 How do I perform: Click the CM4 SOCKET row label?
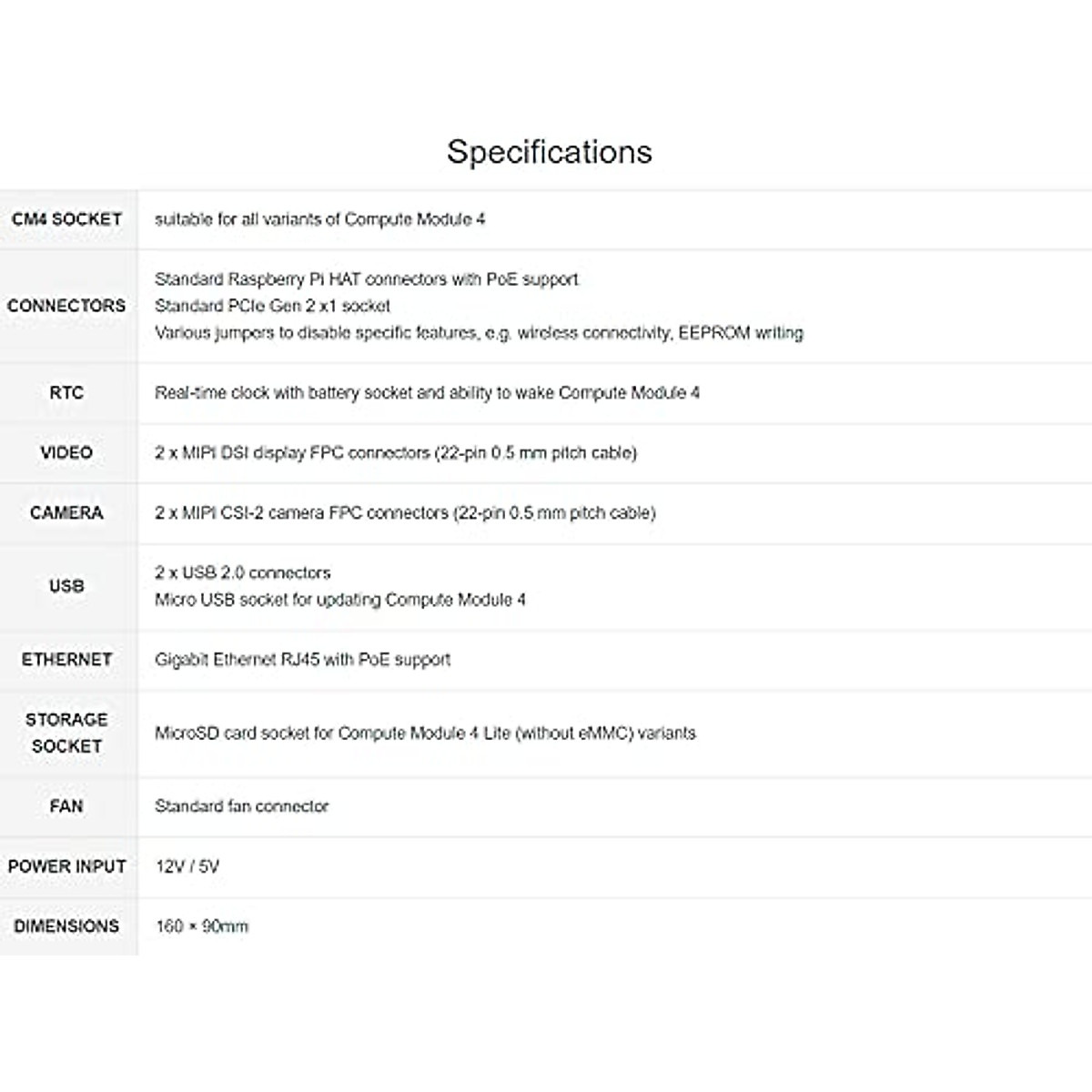tap(66, 219)
